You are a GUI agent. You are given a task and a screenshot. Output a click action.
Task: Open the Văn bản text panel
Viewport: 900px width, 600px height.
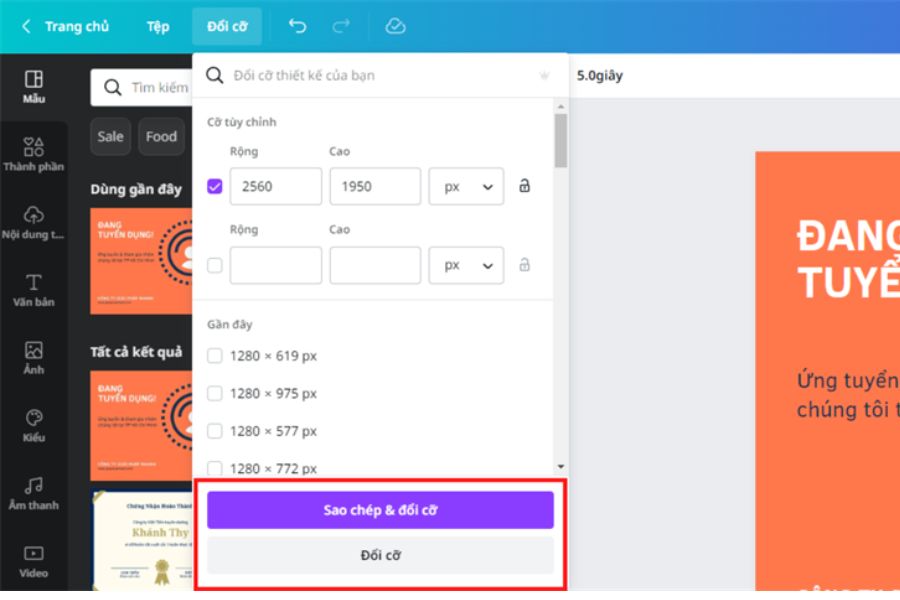pos(33,290)
